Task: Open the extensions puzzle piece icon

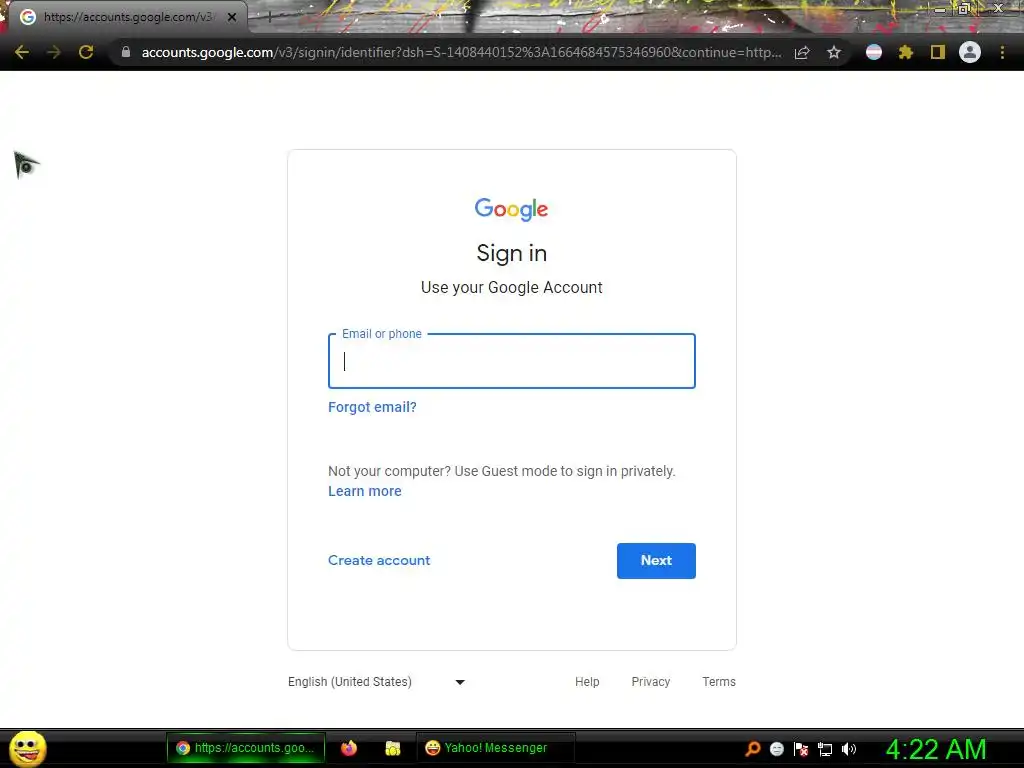Action: 906,52
